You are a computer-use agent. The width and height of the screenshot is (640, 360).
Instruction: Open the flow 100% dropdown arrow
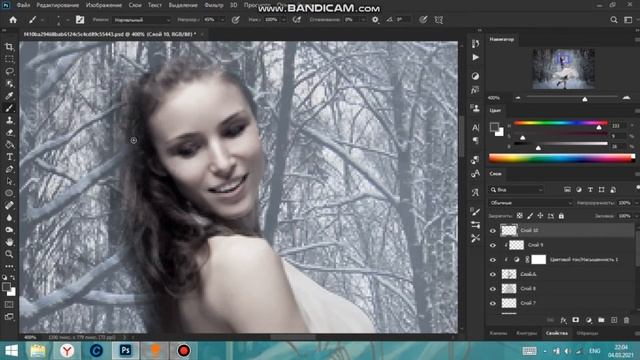(284, 20)
